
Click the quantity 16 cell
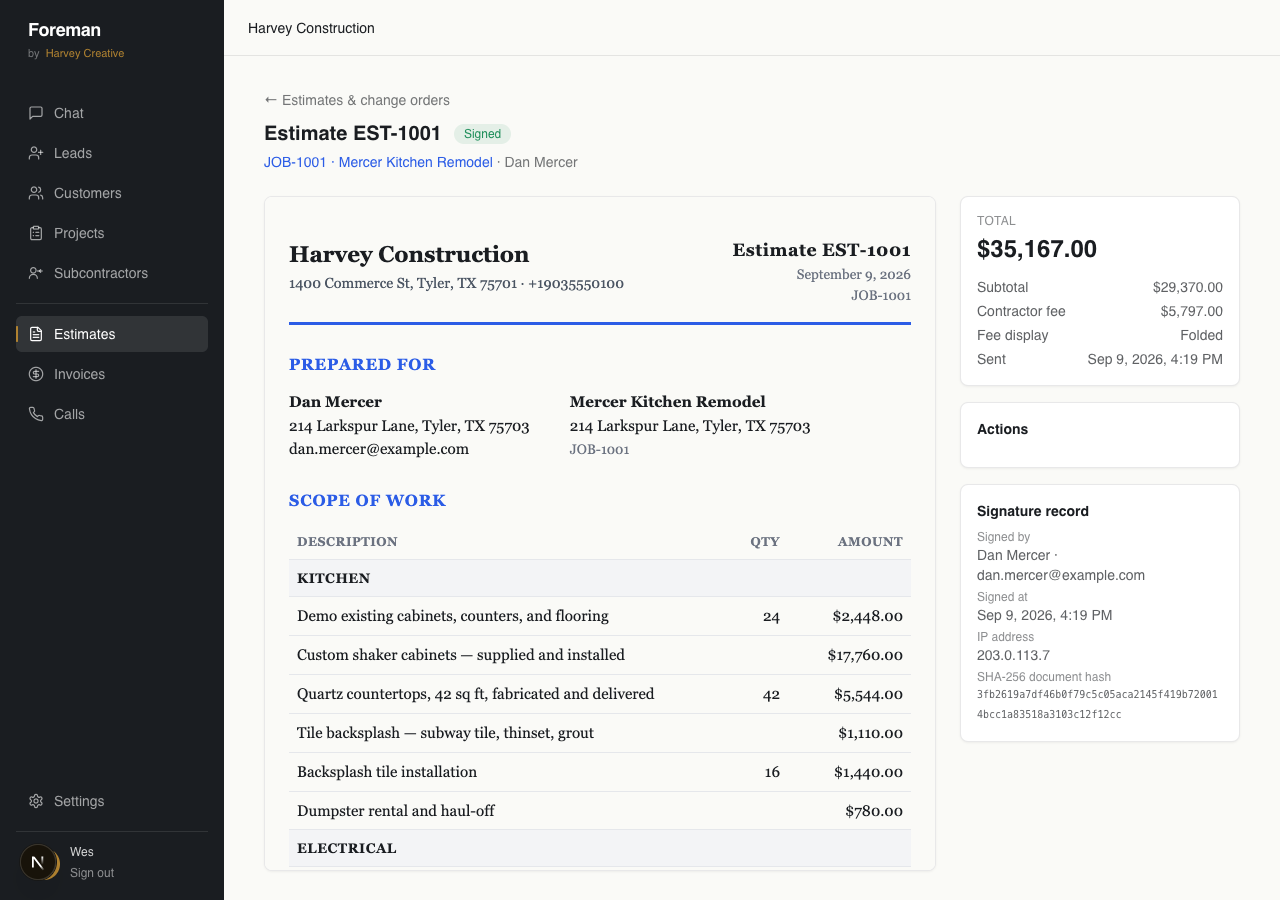coord(771,772)
